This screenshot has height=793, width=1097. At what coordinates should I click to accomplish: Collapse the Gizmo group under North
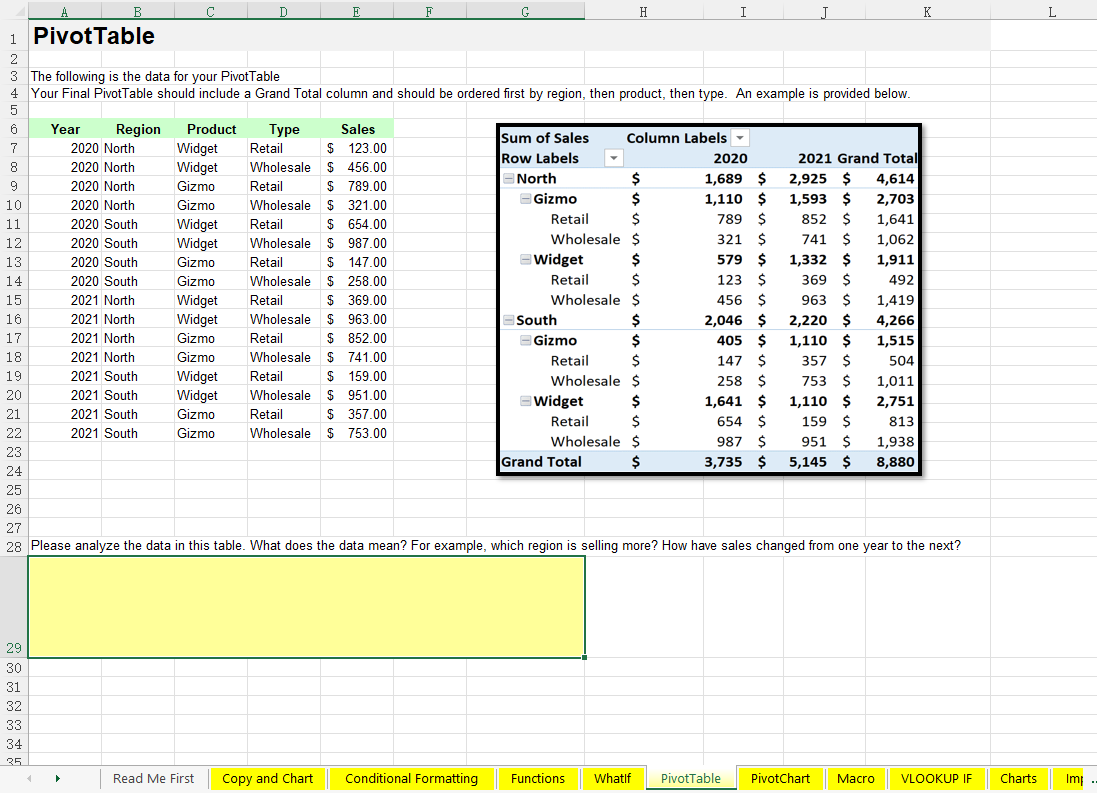click(523, 198)
